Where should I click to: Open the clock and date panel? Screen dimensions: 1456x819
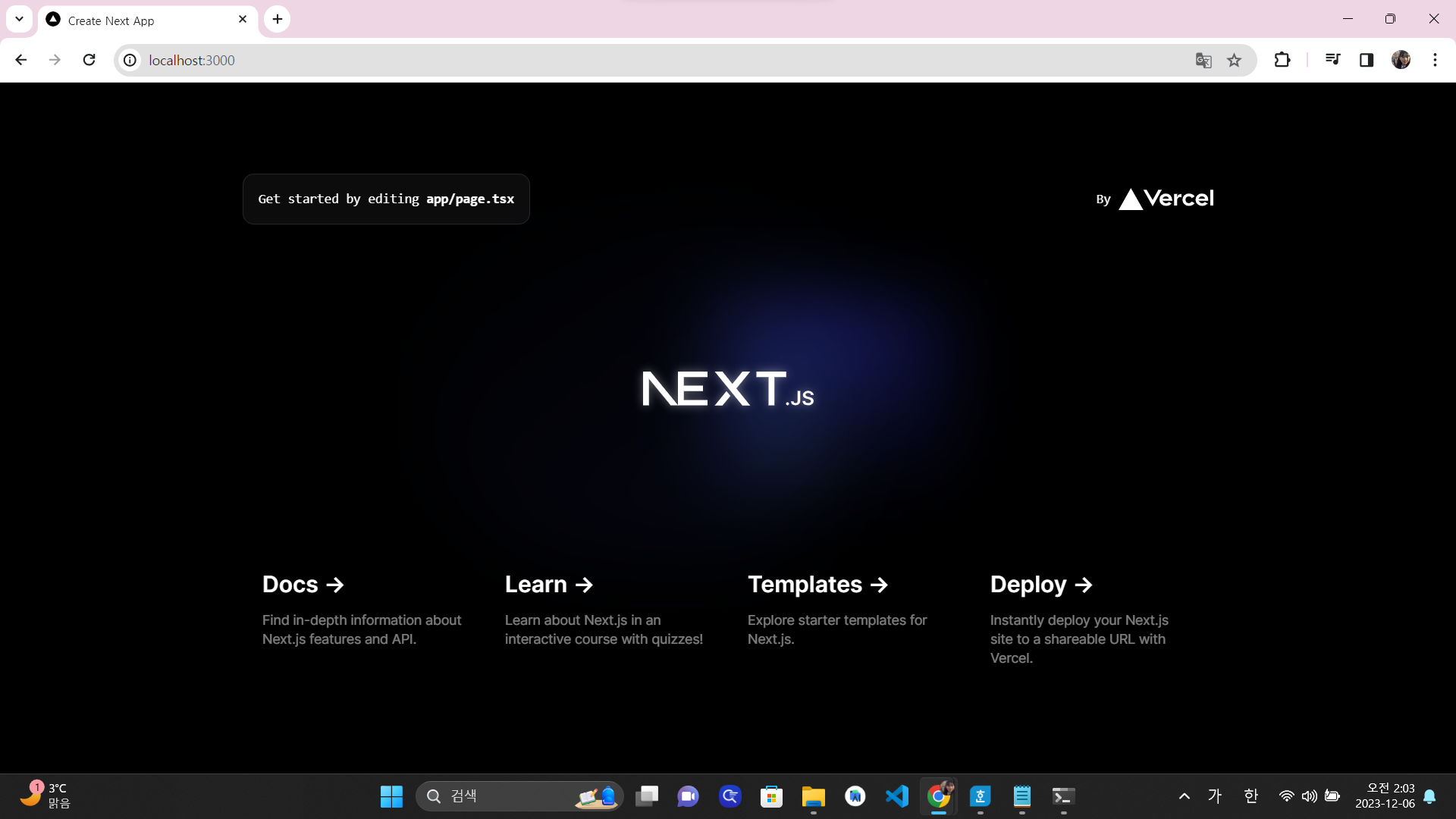coord(1385,796)
